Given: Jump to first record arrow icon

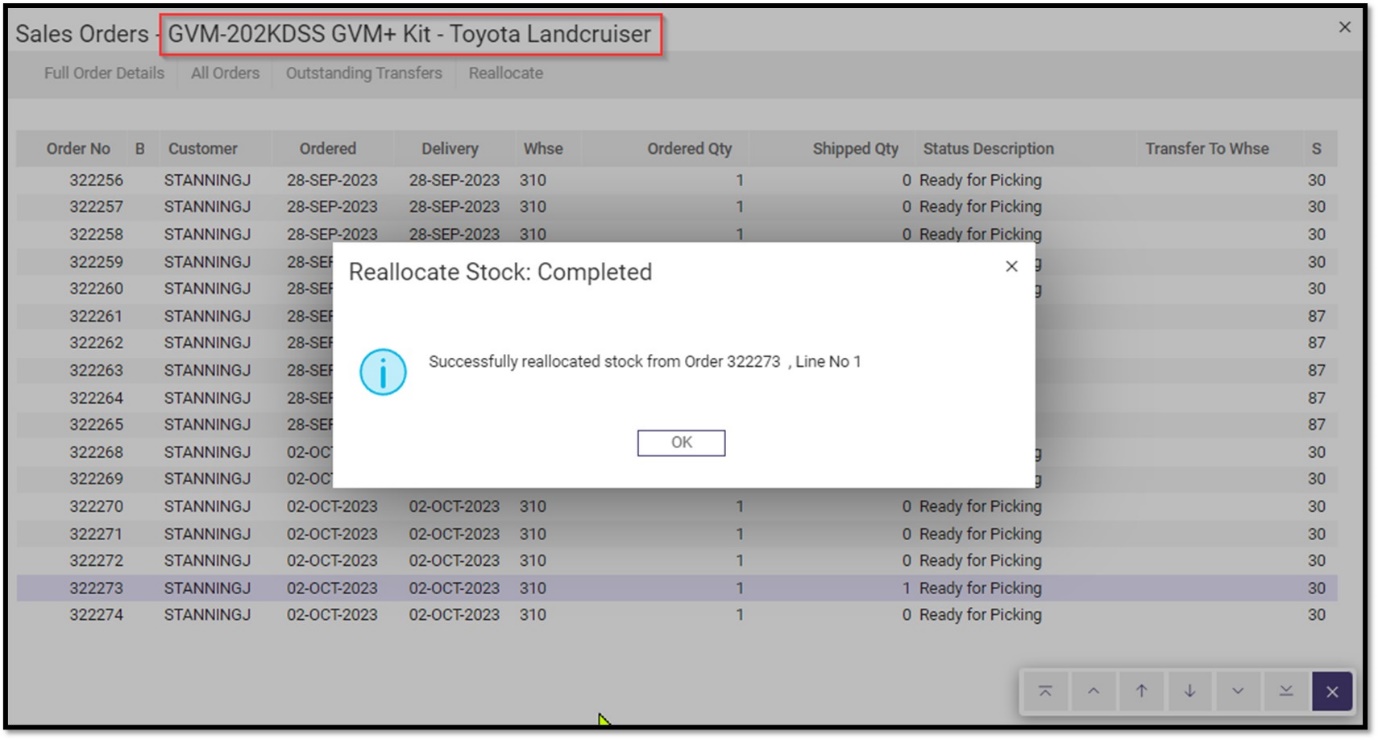Looking at the screenshot, I should 1045,692.
